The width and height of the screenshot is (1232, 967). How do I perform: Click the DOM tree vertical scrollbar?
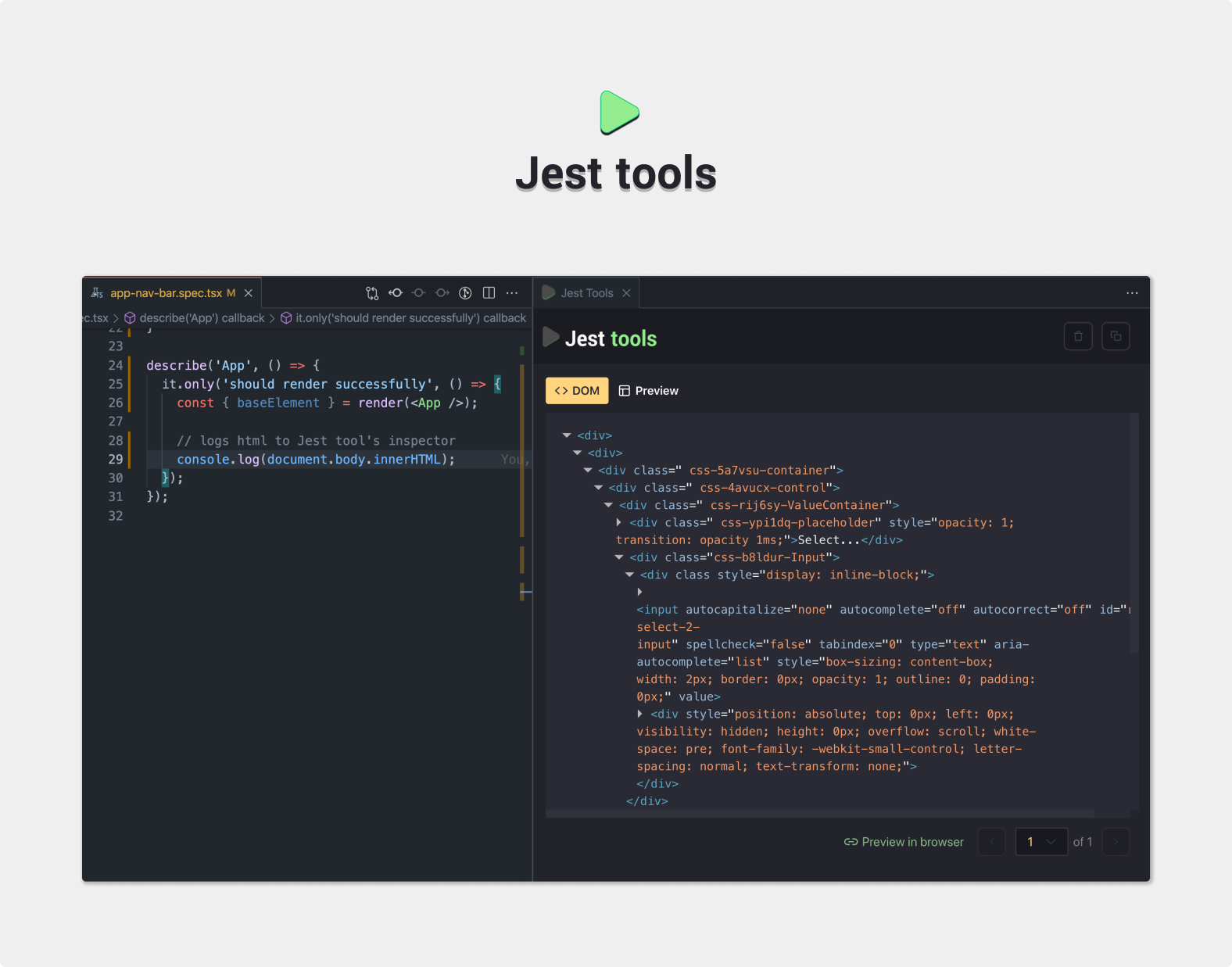point(1134,533)
